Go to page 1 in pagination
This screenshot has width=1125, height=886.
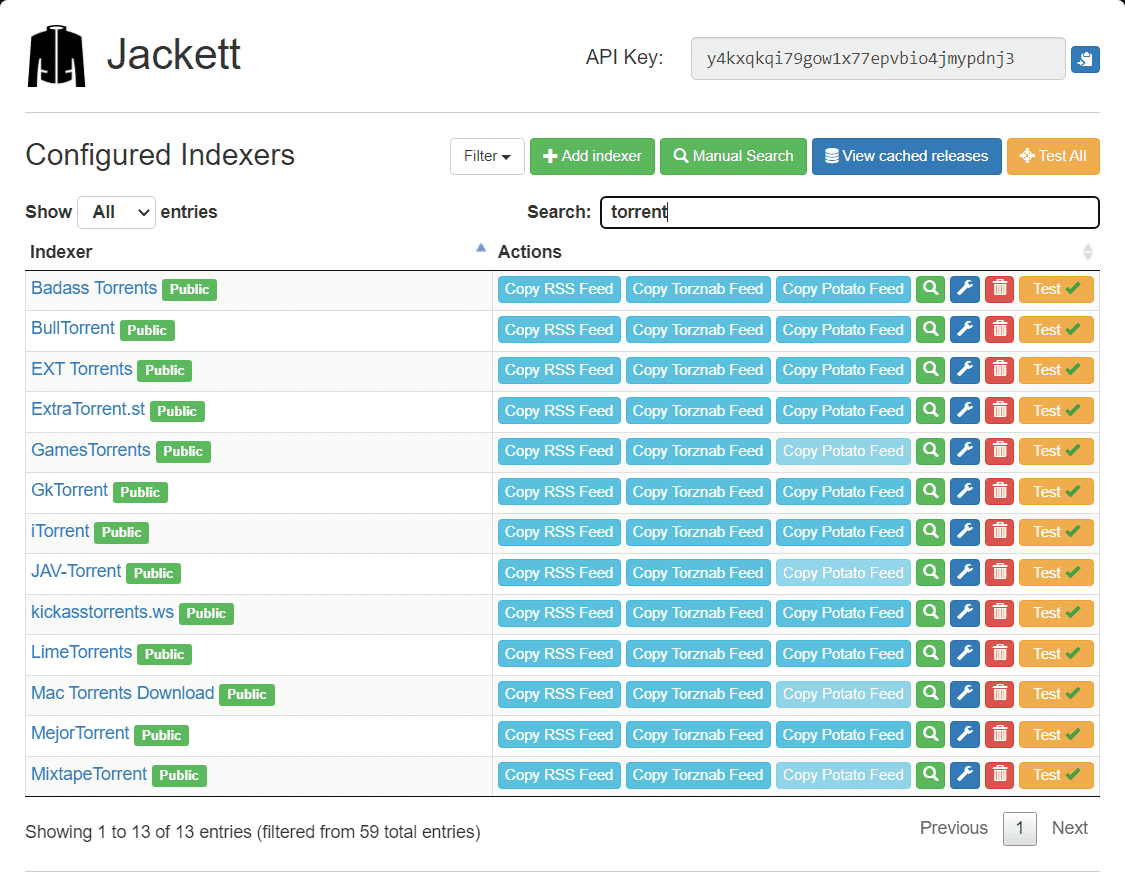(1019, 828)
